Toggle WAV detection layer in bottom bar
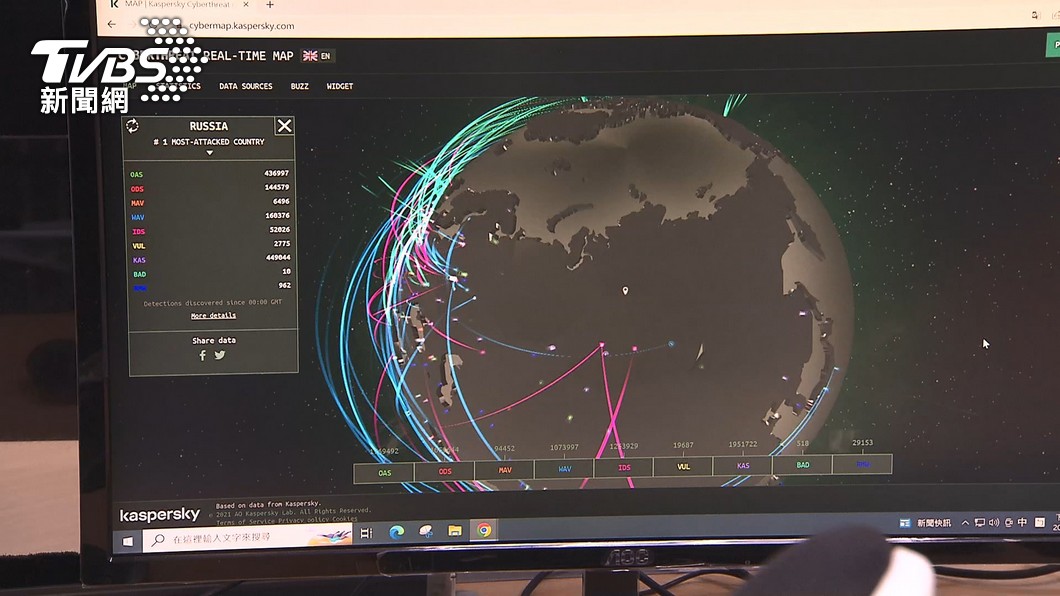This screenshot has height=596, width=1060. coord(564,468)
